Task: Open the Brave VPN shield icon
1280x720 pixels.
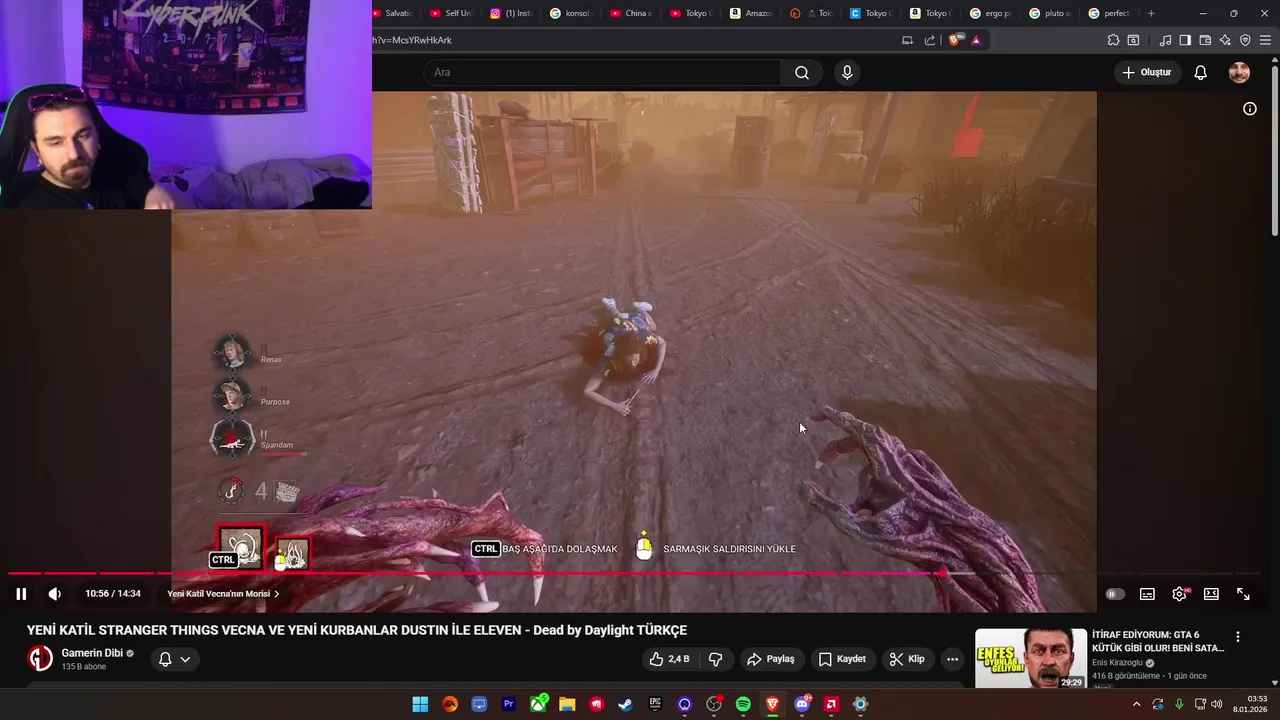Action: (x=1245, y=40)
